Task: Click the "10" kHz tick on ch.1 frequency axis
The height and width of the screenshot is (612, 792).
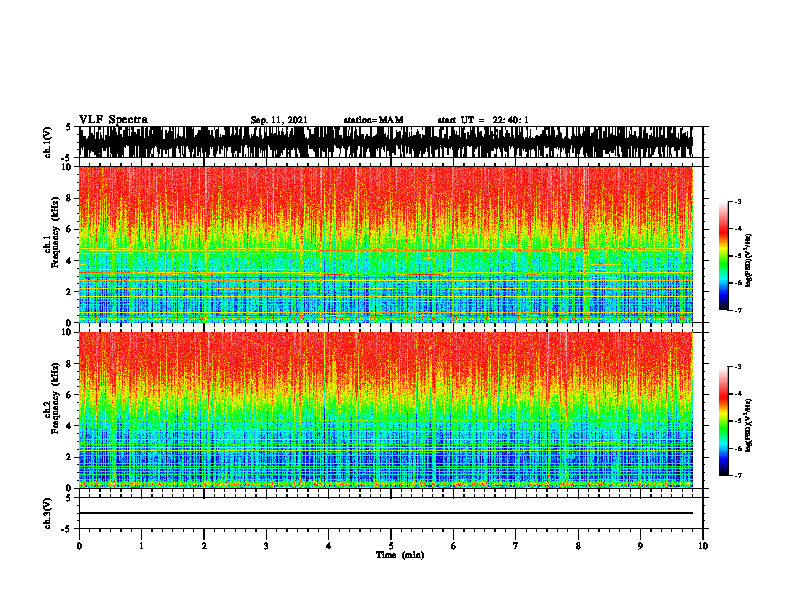Action: coord(68,167)
